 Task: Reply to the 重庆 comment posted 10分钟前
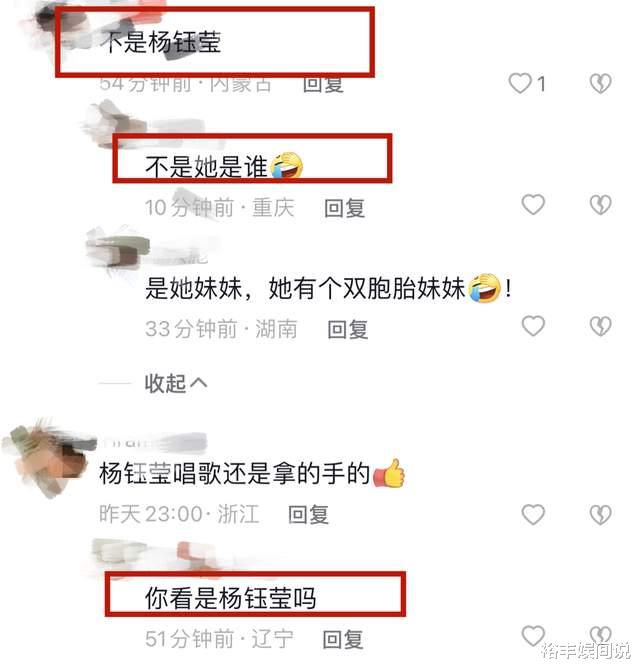pos(344,208)
